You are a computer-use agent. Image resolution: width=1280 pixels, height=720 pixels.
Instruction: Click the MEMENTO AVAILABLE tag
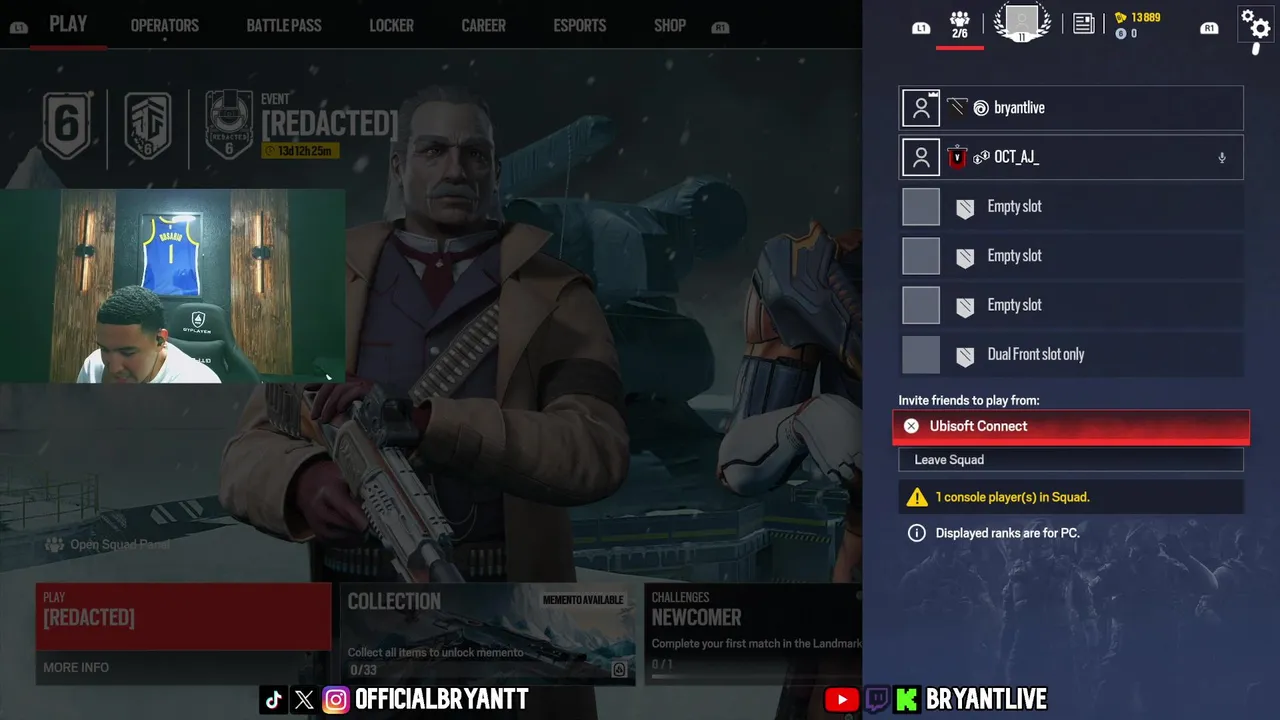click(583, 600)
